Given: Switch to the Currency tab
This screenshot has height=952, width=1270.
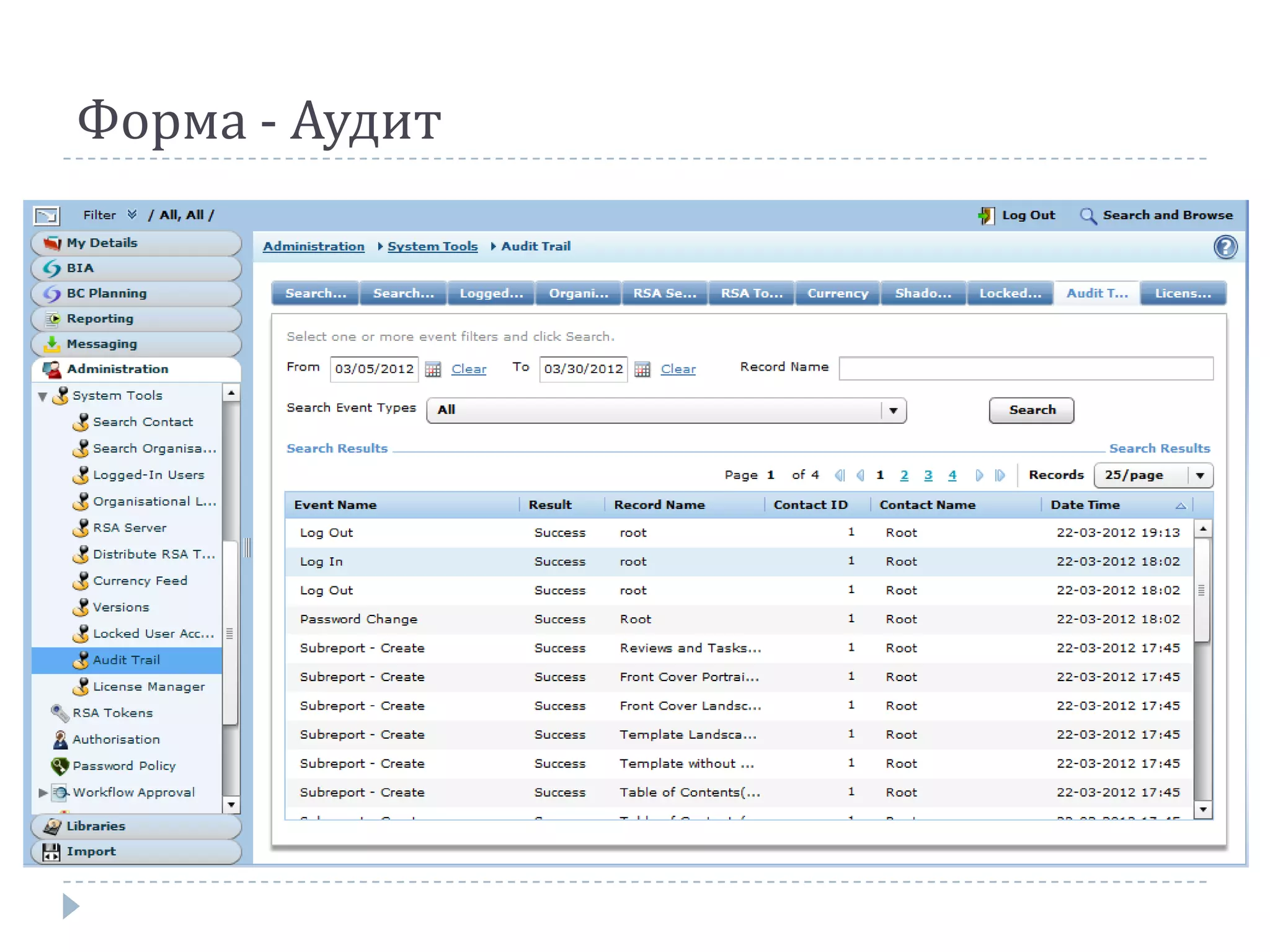Looking at the screenshot, I should click(837, 293).
